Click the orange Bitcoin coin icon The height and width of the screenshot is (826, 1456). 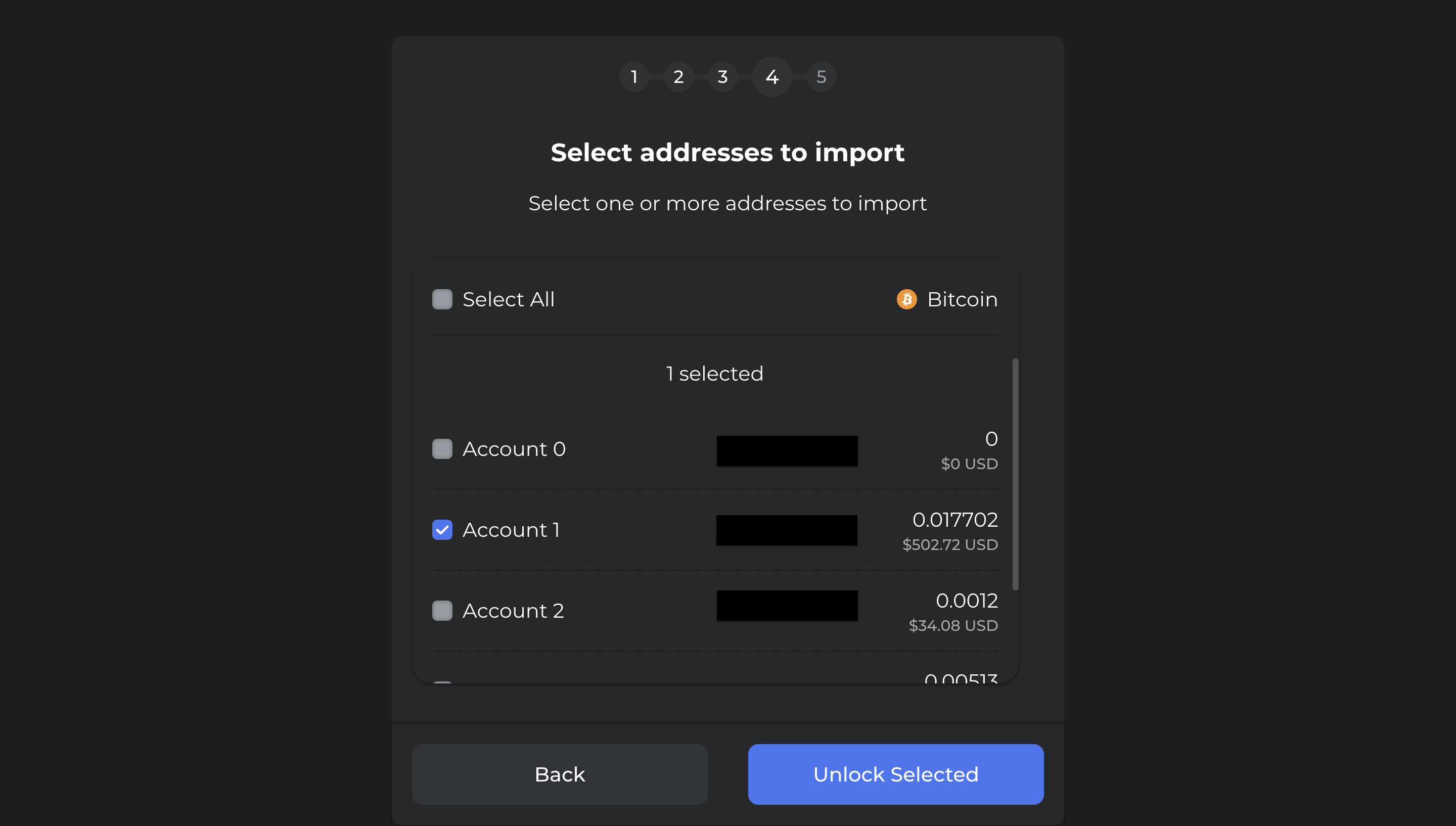pyautogui.click(x=906, y=299)
